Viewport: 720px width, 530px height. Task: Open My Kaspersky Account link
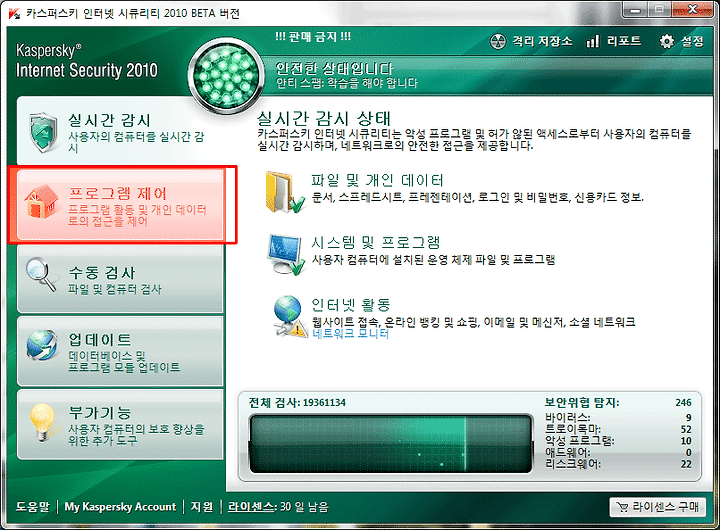(120, 507)
